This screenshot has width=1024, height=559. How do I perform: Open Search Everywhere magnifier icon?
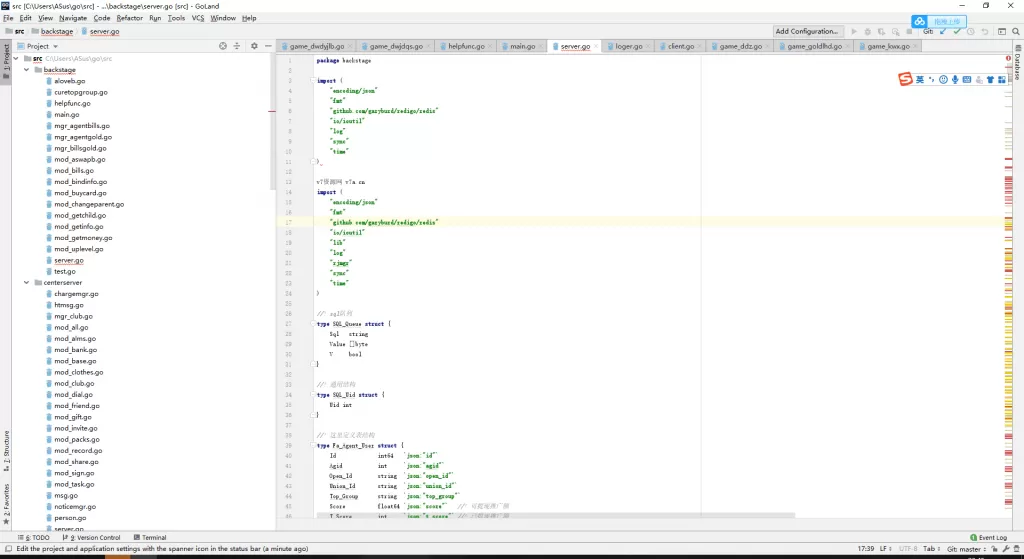1015,32
